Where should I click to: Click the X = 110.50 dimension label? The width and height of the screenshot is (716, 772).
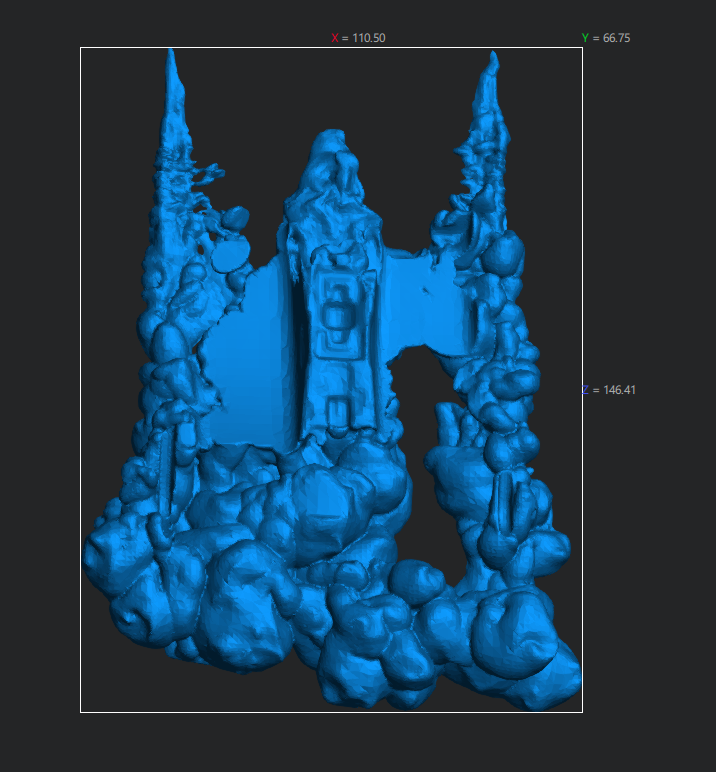pyautogui.click(x=358, y=38)
